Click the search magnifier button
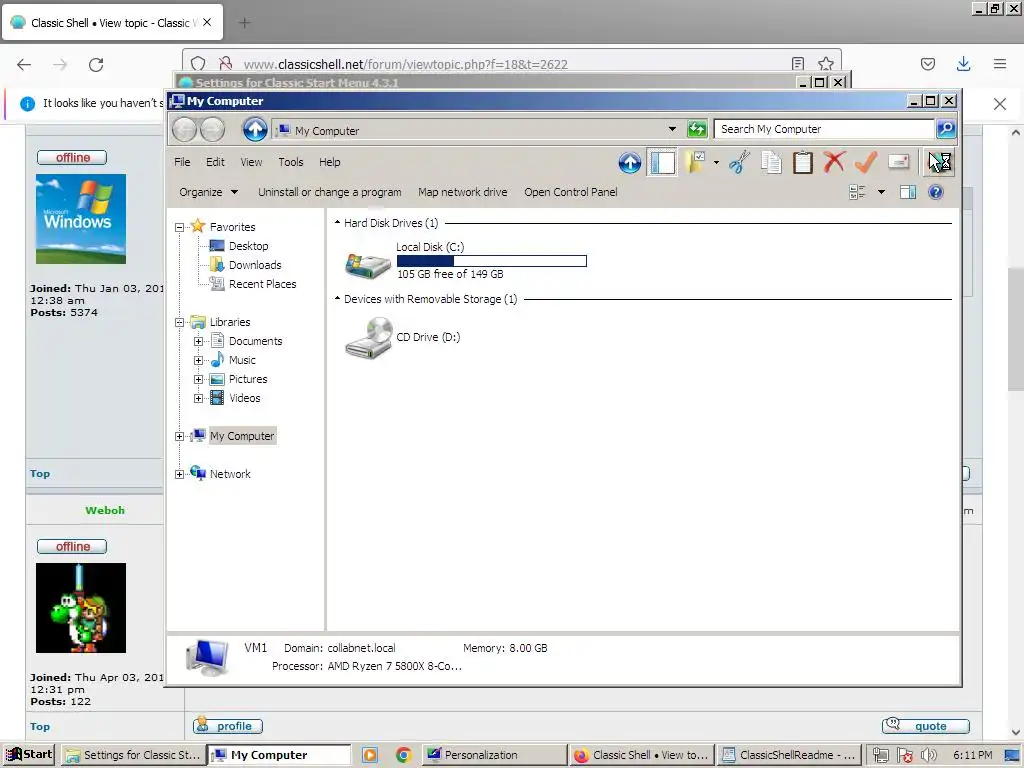Image resolution: width=1024 pixels, height=768 pixels. 946,129
